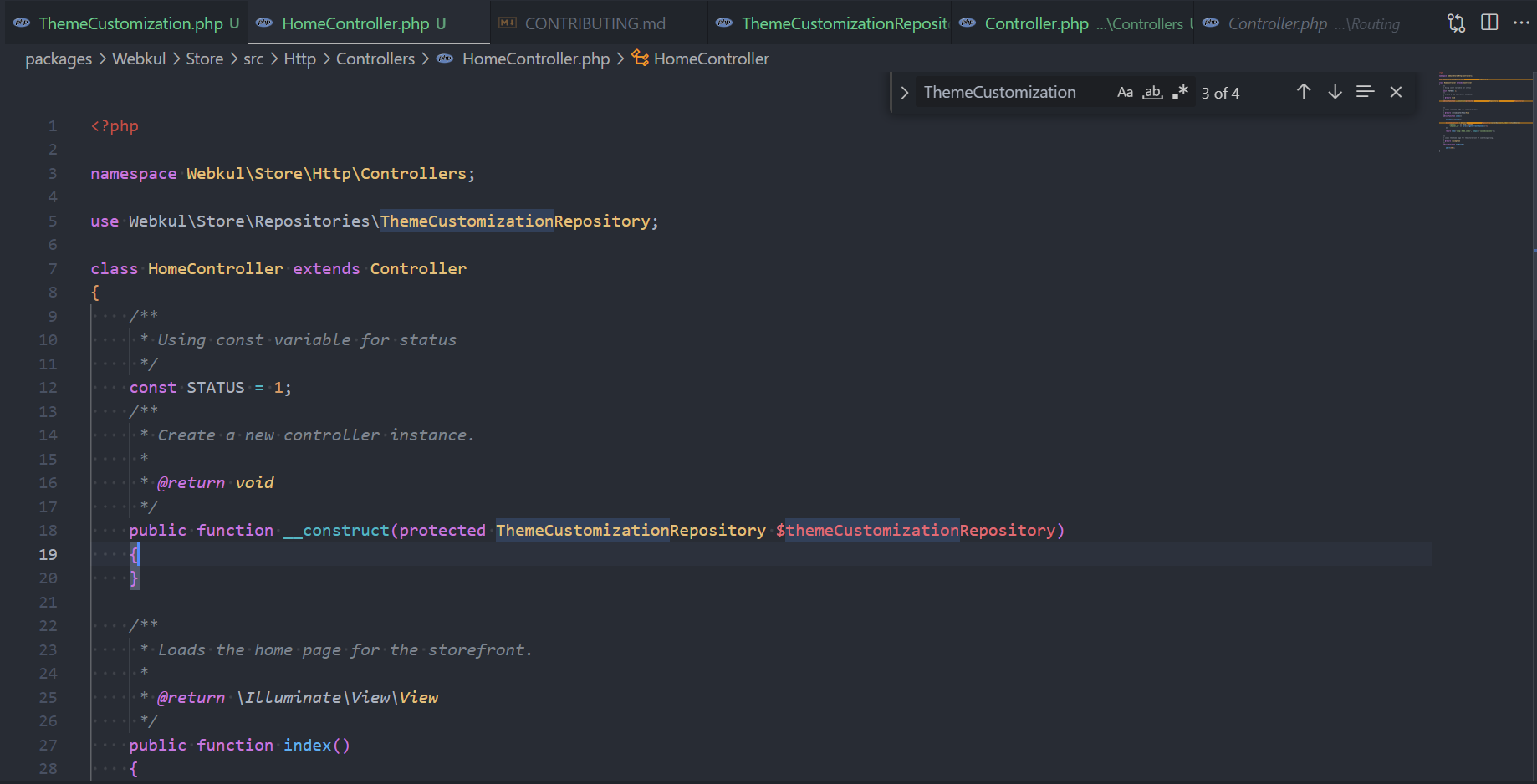Click PHP icon on ThemeCustomization.php tab
The width and height of the screenshot is (1537, 784).
pyautogui.click(x=23, y=23)
